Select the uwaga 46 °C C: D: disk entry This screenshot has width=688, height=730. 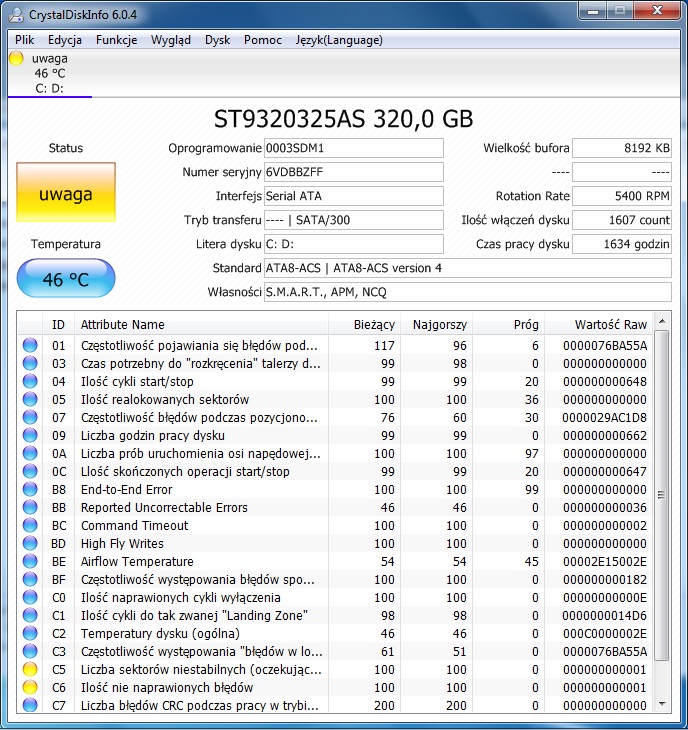(49, 73)
